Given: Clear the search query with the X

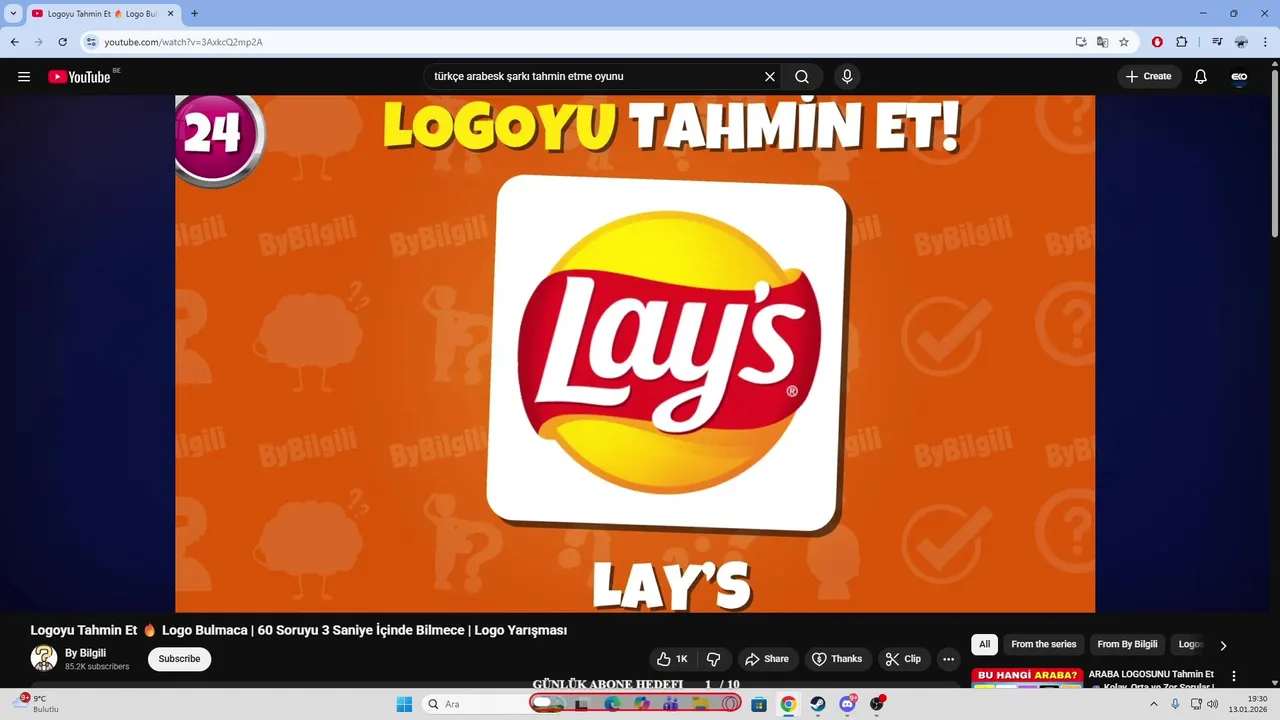Looking at the screenshot, I should (x=770, y=77).
